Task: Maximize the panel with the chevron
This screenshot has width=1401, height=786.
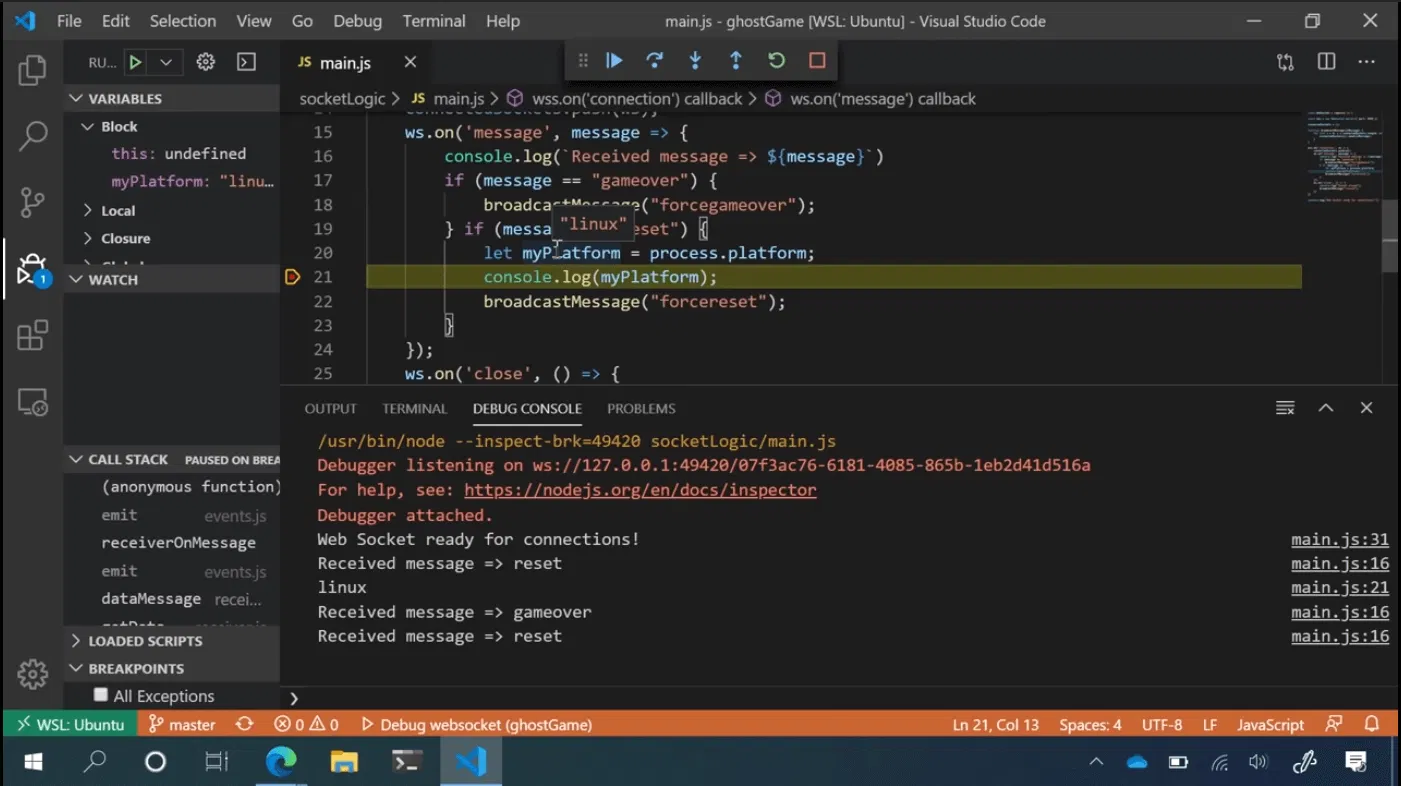Action: 1325,407
